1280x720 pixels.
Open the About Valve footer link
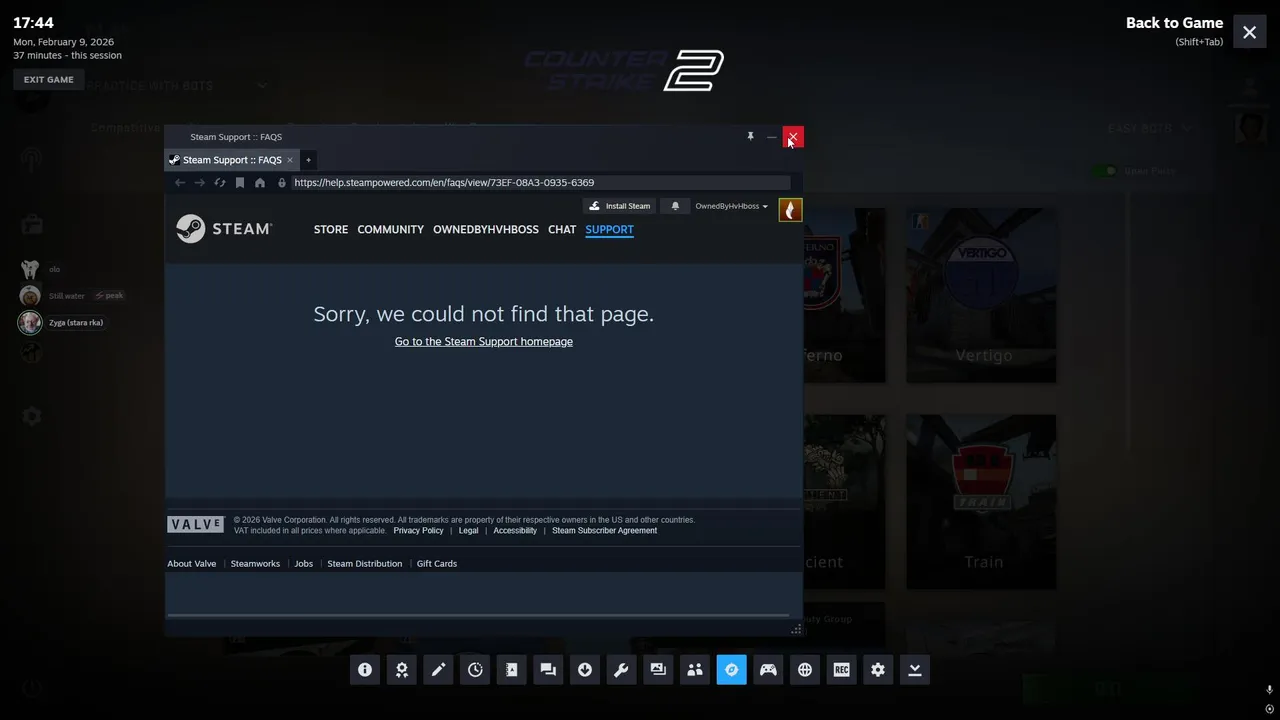(x=192, y=564)
